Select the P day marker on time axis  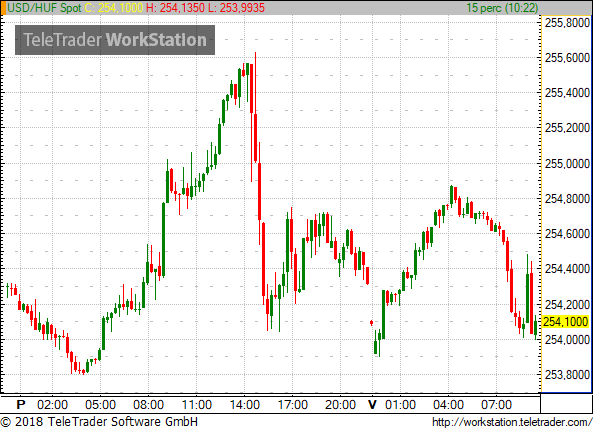pyautogui.click(x=21, y=405)
